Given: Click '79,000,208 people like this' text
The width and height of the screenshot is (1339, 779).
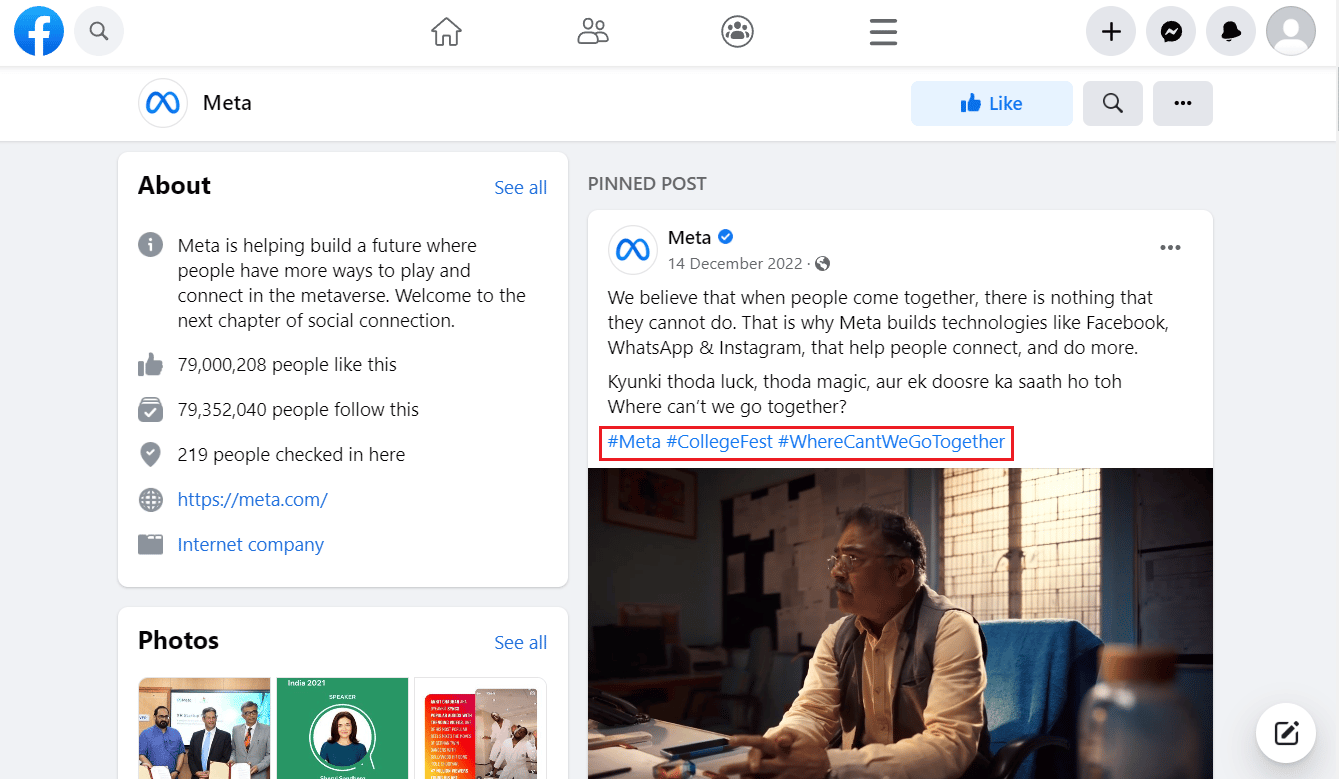Looking at the screenshot, I should tap(287, 365).
